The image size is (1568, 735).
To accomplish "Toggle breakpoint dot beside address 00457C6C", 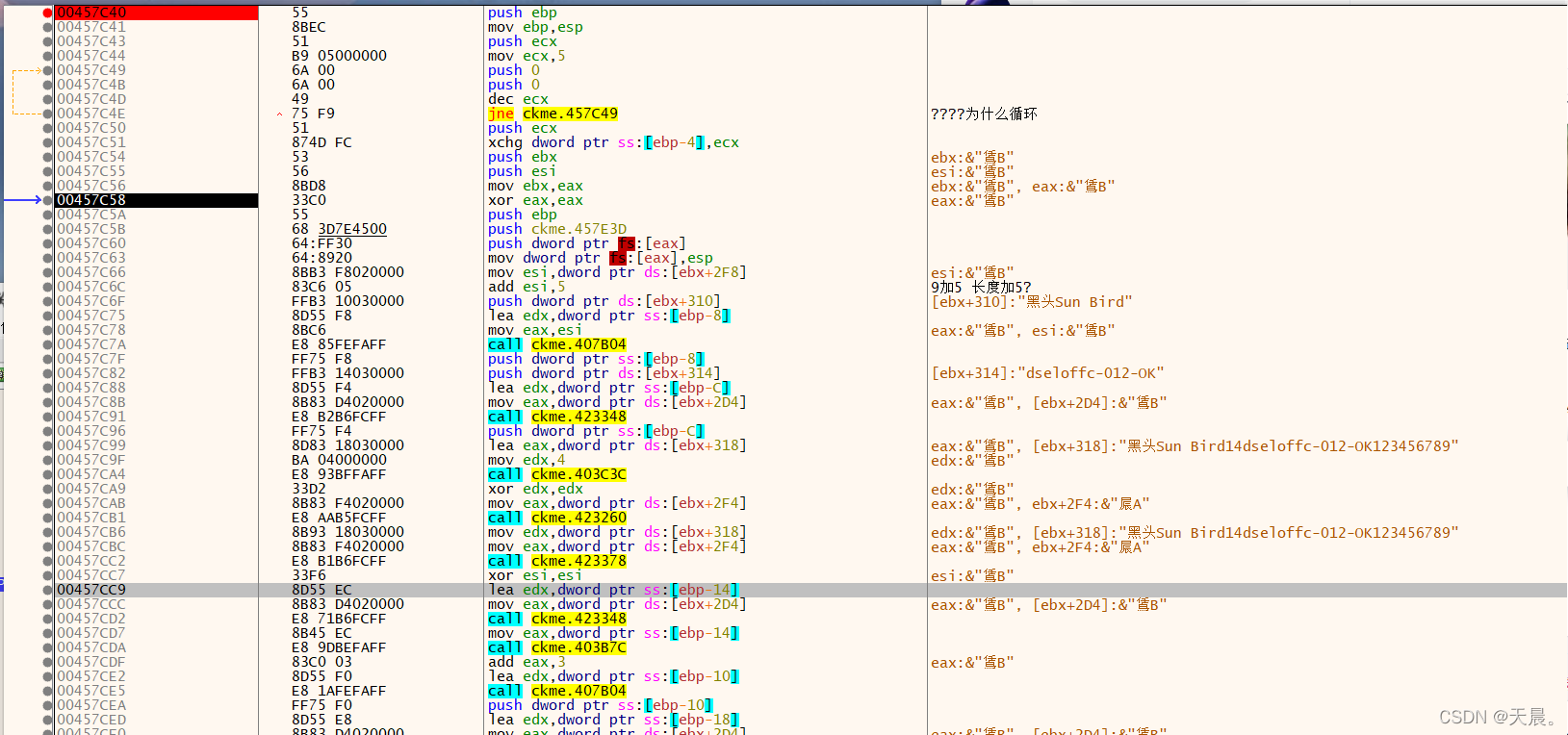I will coord(48,287).
